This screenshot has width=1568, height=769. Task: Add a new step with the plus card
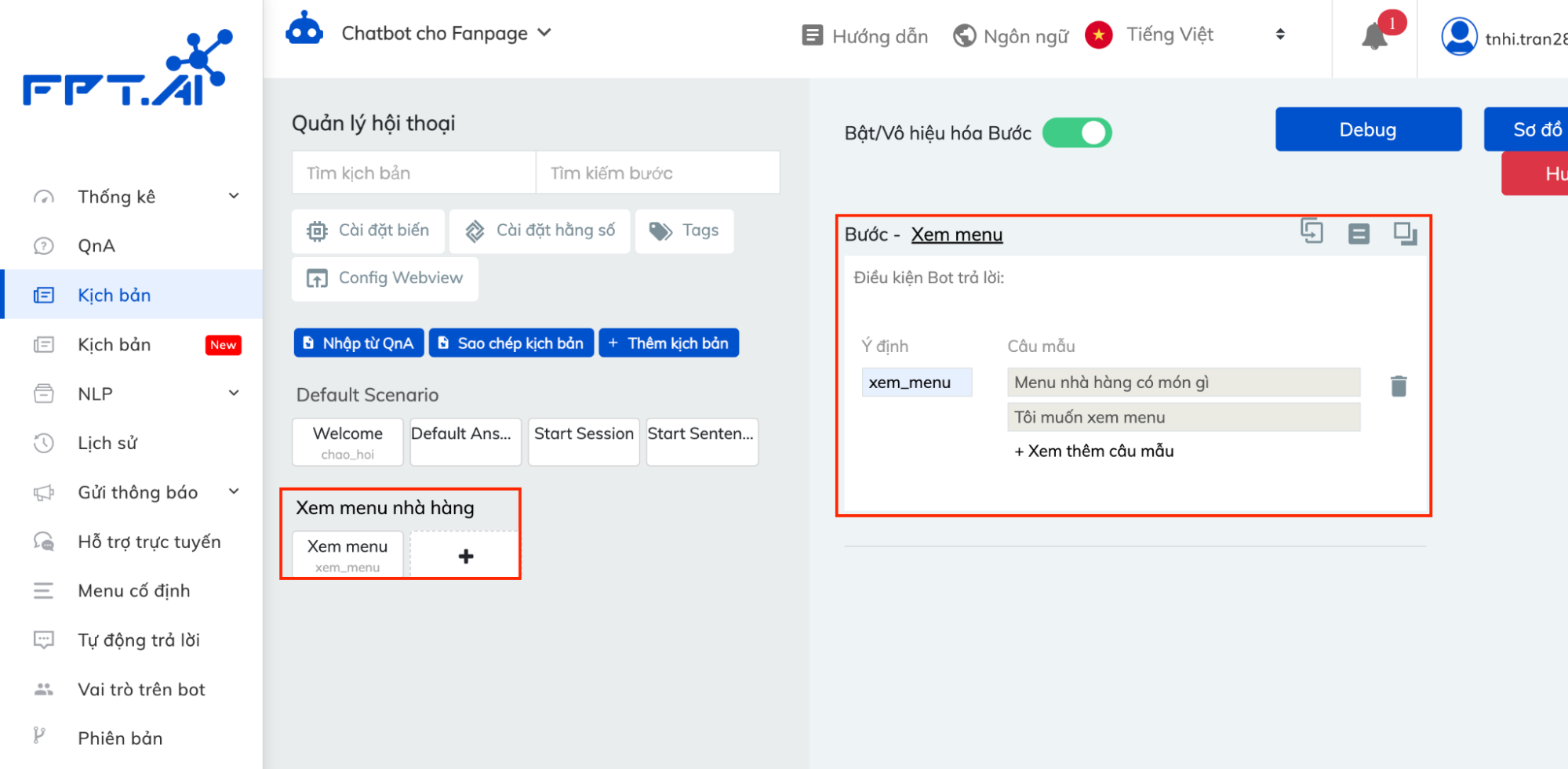(x=465, y=556)
